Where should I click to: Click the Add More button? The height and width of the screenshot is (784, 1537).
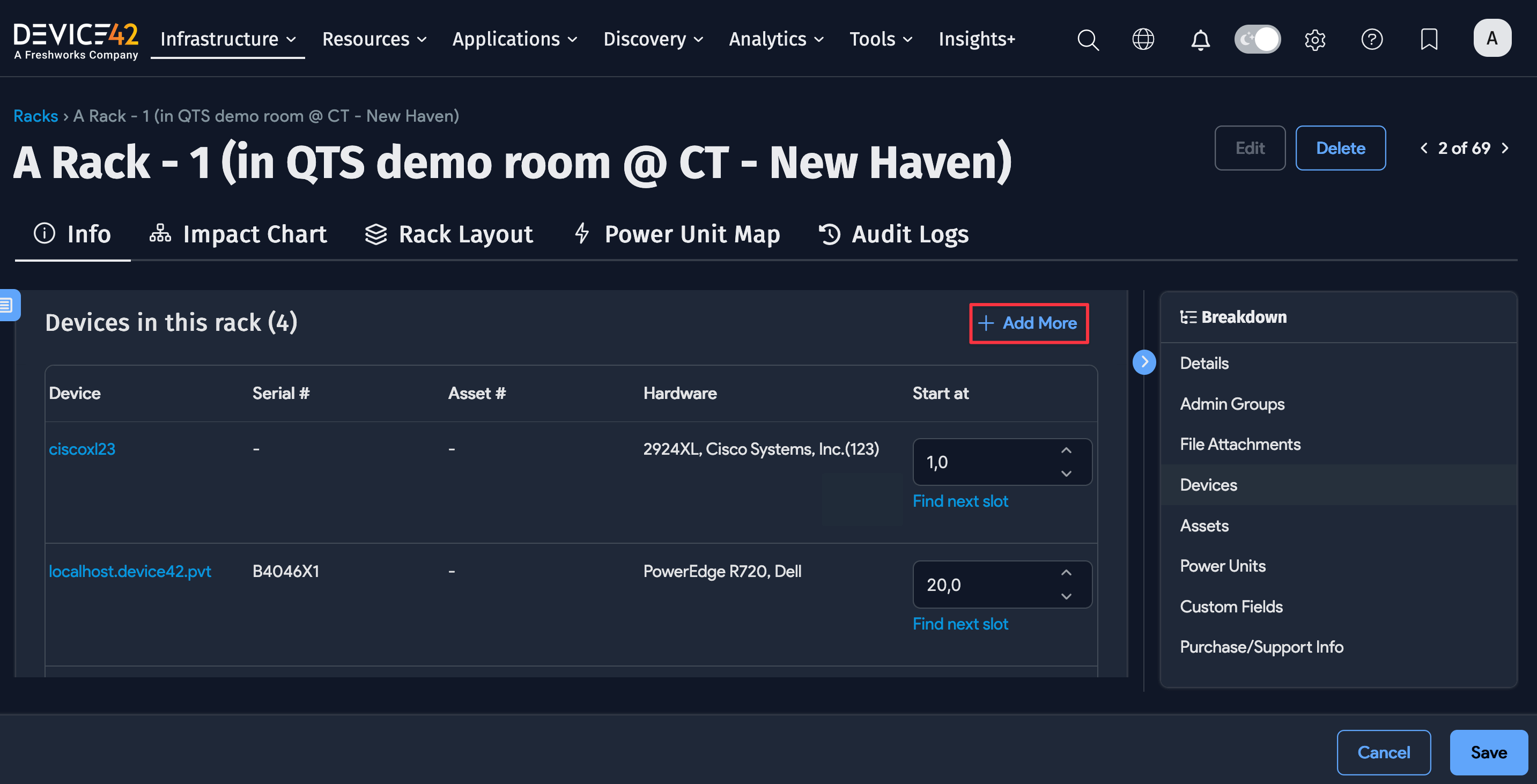click(1028, 323)
